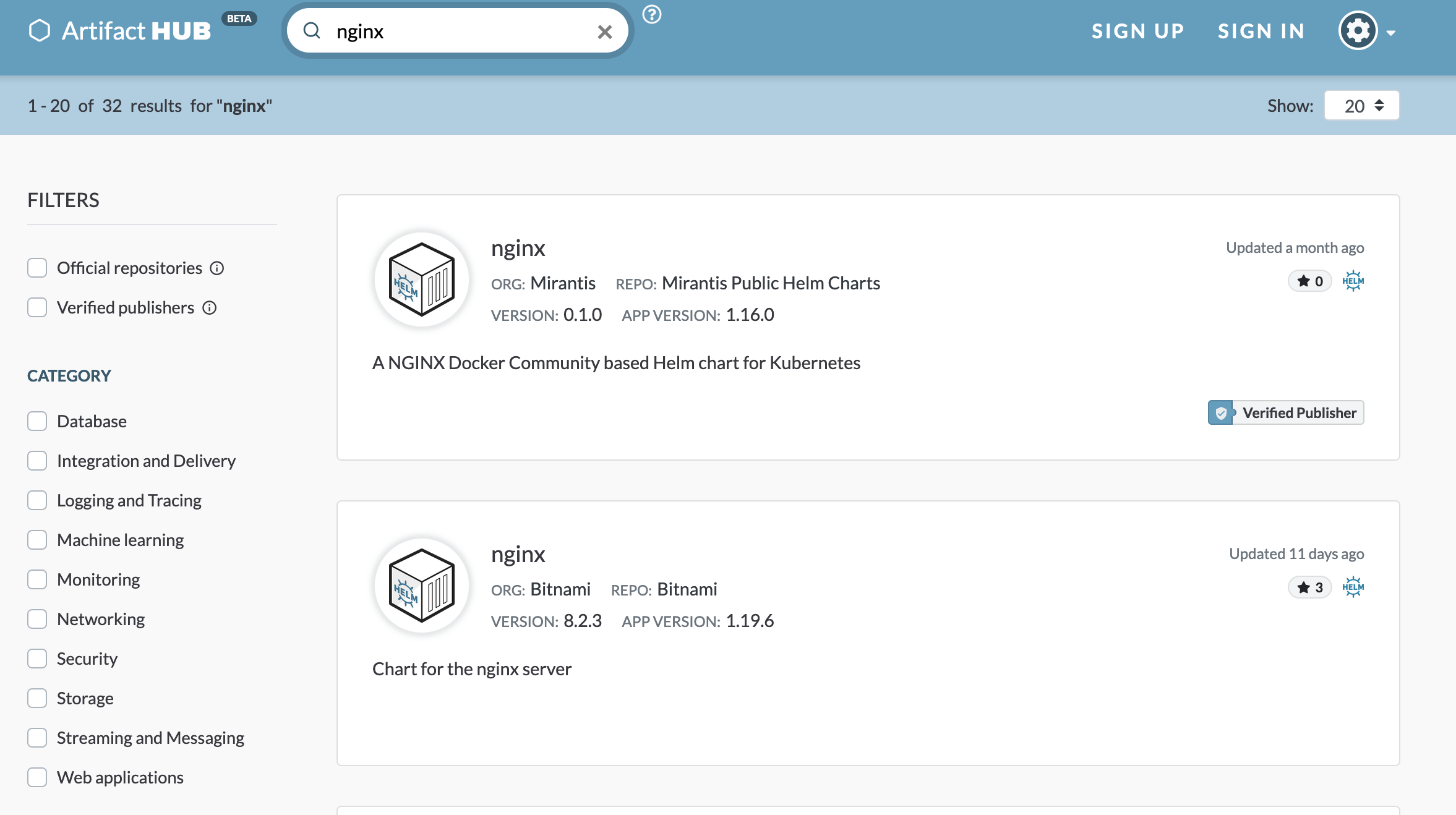Click the NGINX Docker Community chart description
The image size is (1456, 815).
click(616, 363)
